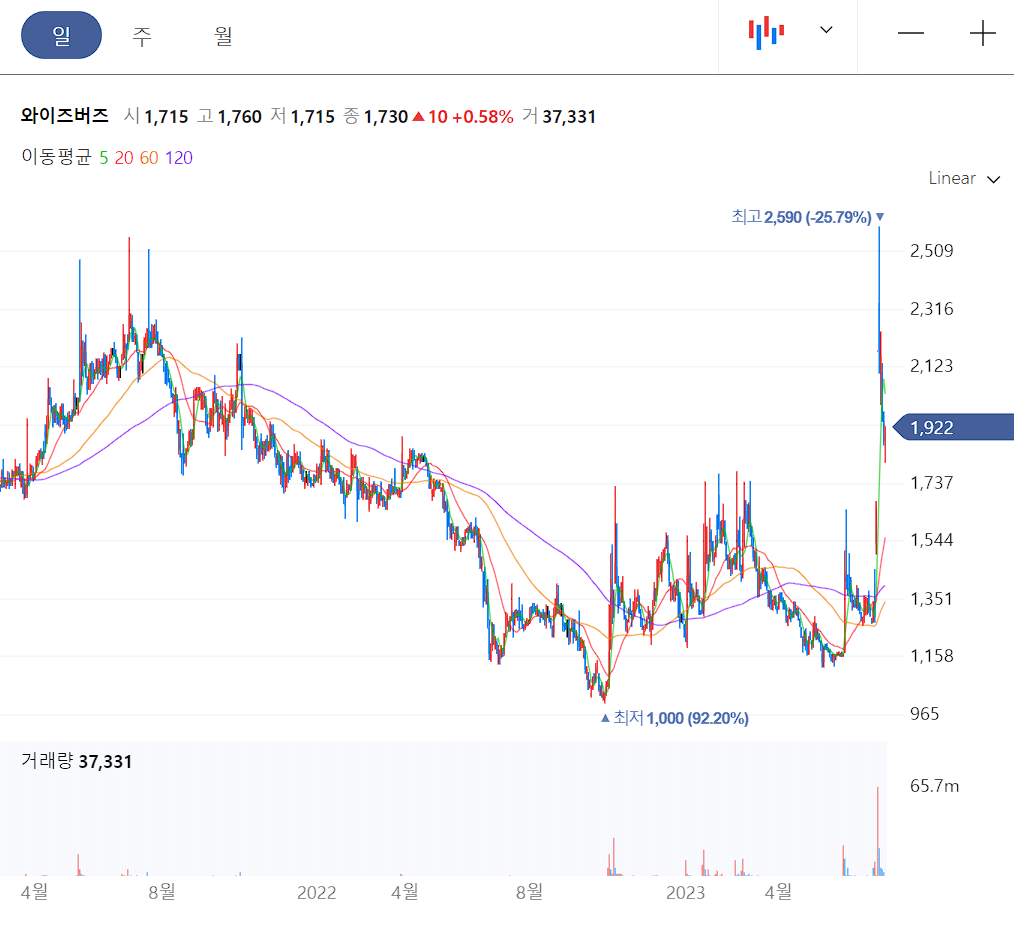
Task: Click the 와이즈버즈 stock name
Action: [x=65, y=116]
